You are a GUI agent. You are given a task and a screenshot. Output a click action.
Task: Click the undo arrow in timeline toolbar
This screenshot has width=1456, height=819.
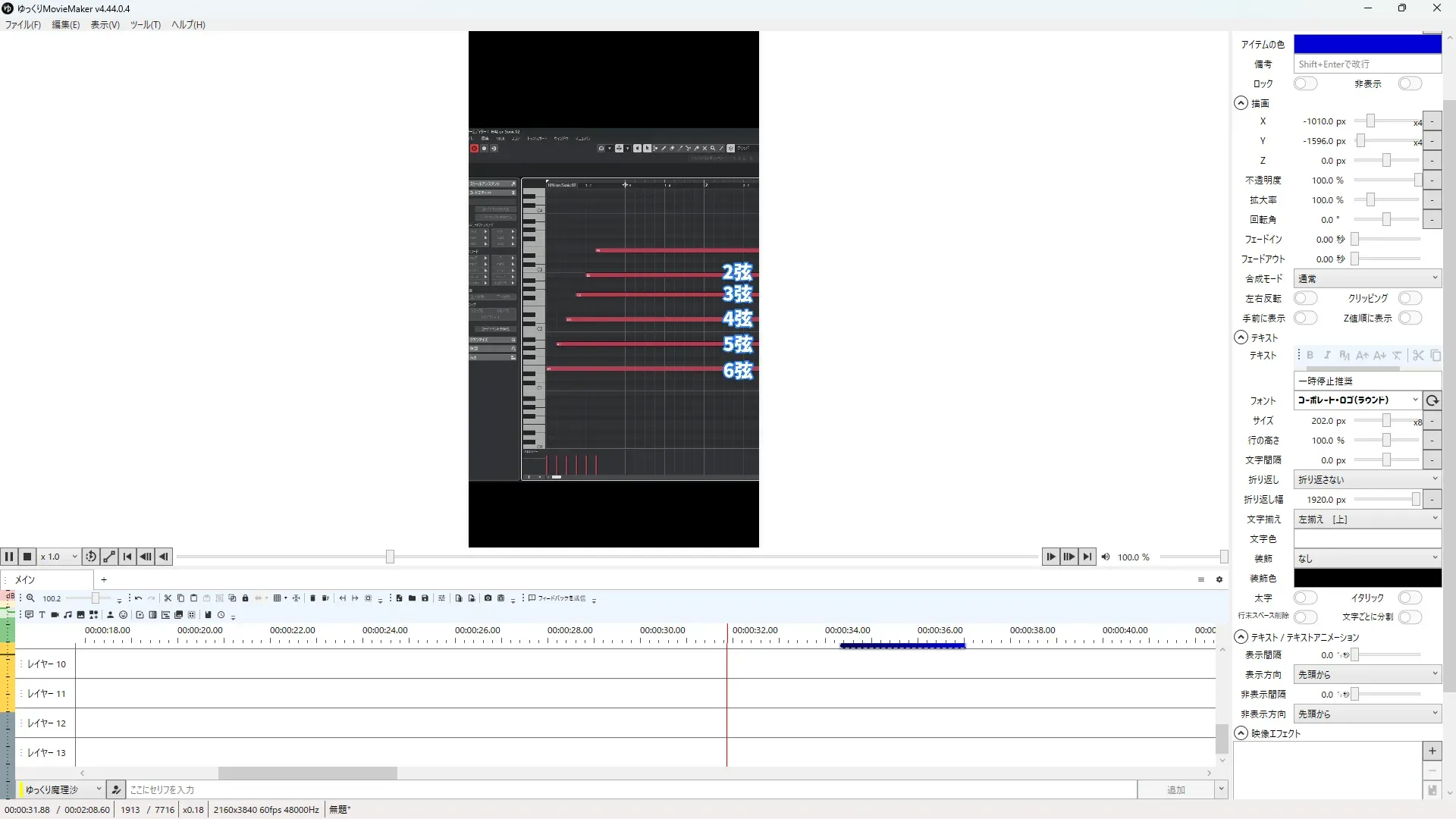point(138,598)
